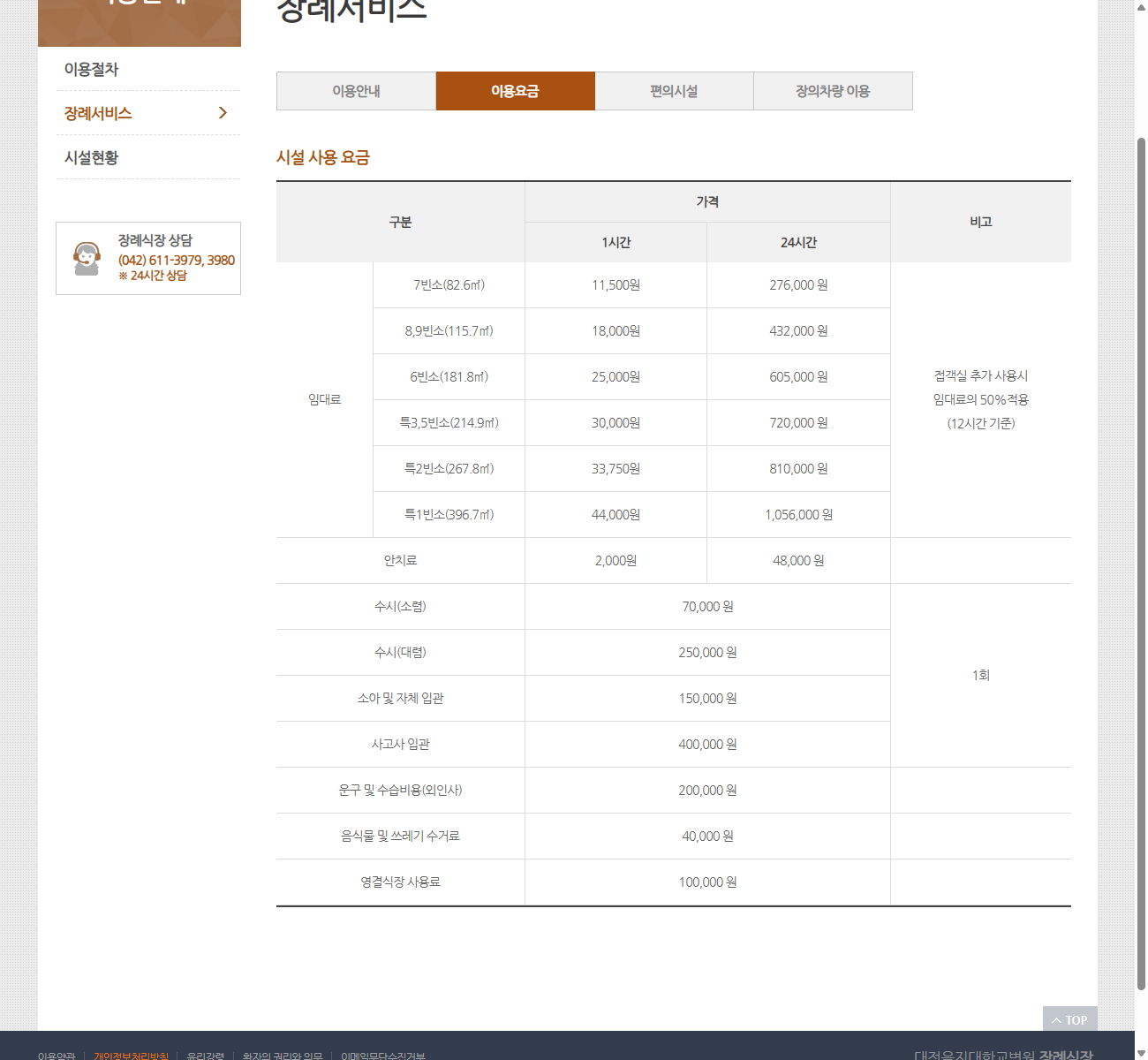Click the 수시(소렴) row label
The width and height of the screenshot is (1148, 1060).
tap(400, 606)
